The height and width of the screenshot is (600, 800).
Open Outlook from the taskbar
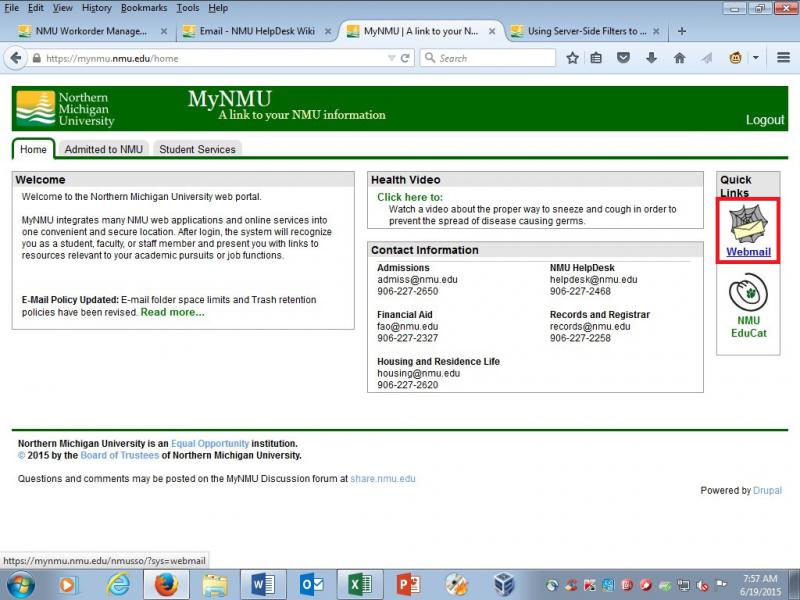[311, 585]
